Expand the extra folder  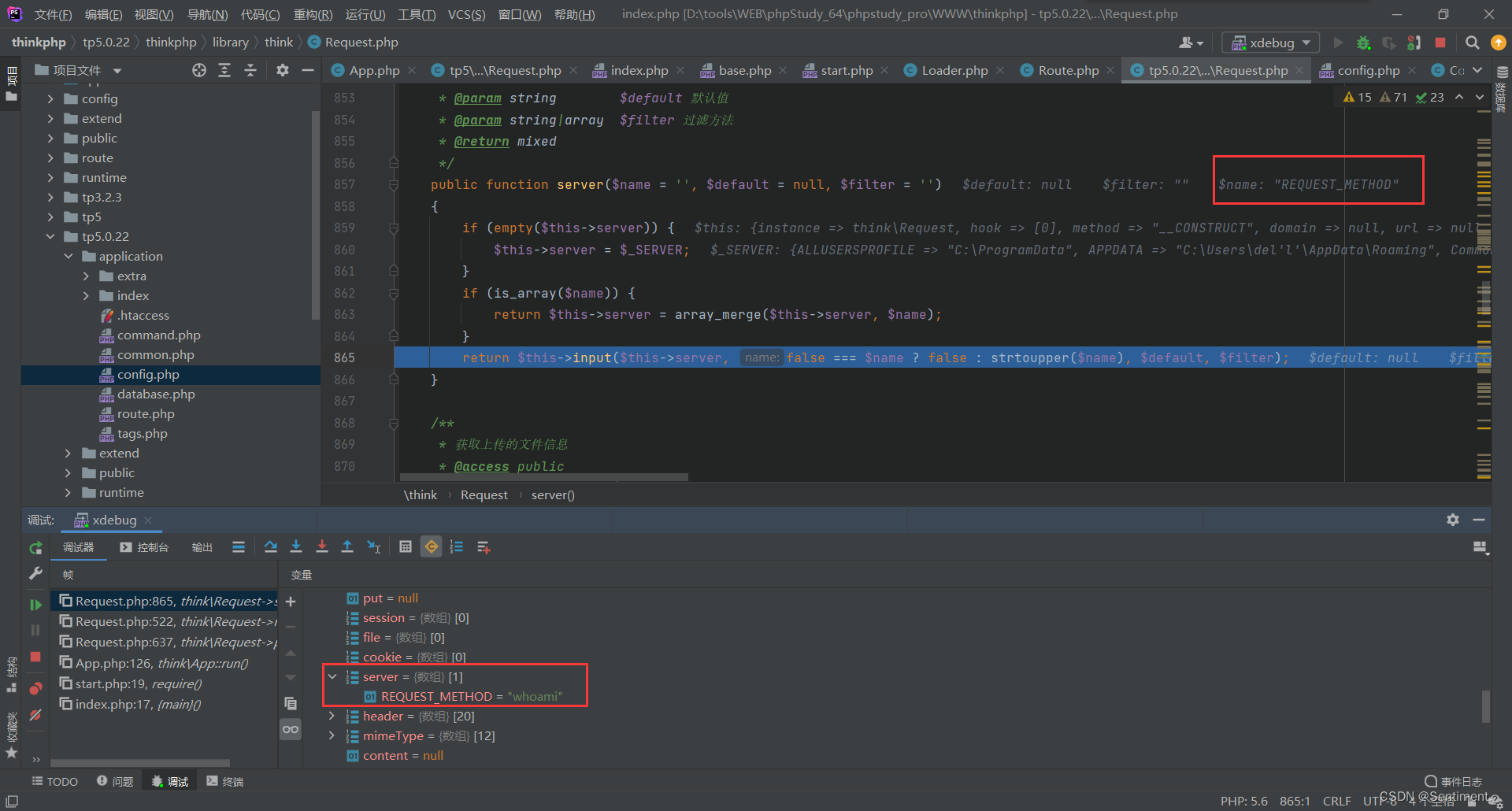tap(86, 276)
